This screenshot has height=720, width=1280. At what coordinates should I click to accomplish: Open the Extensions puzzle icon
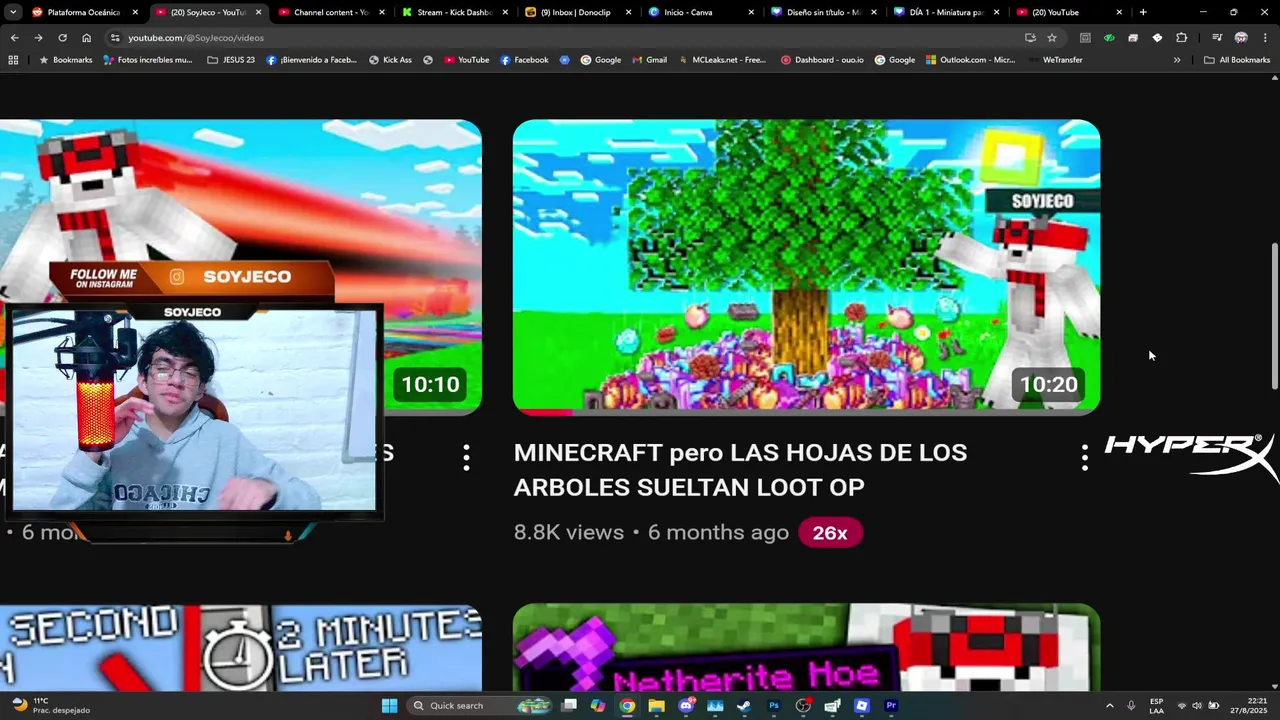(x=1181, y=37)
